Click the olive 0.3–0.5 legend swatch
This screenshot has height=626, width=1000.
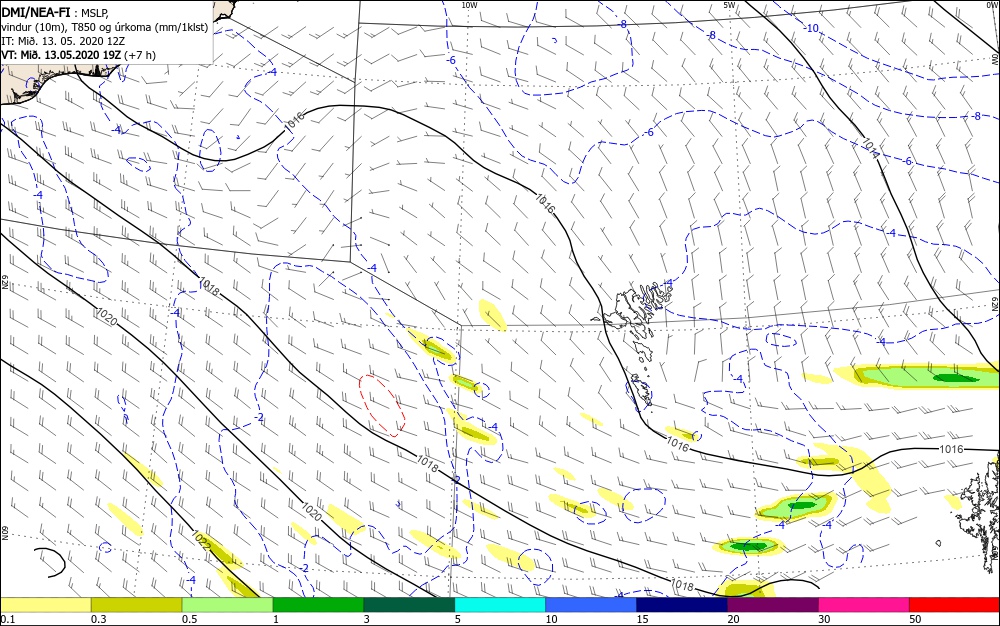coord(136,605)
